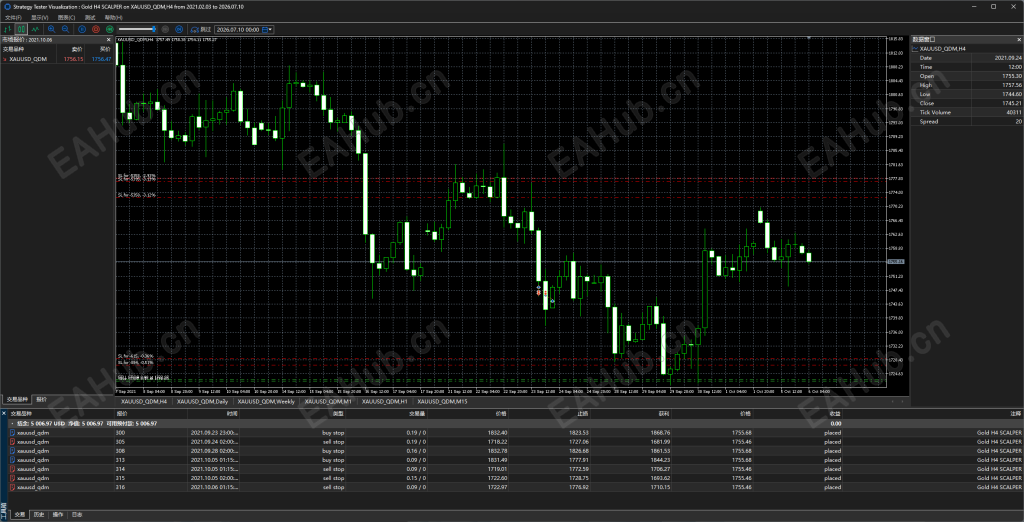The width and height of the screenshot is (1024, 522).
Task: Zoom in on the chart
Action: [x=52, y=29]
